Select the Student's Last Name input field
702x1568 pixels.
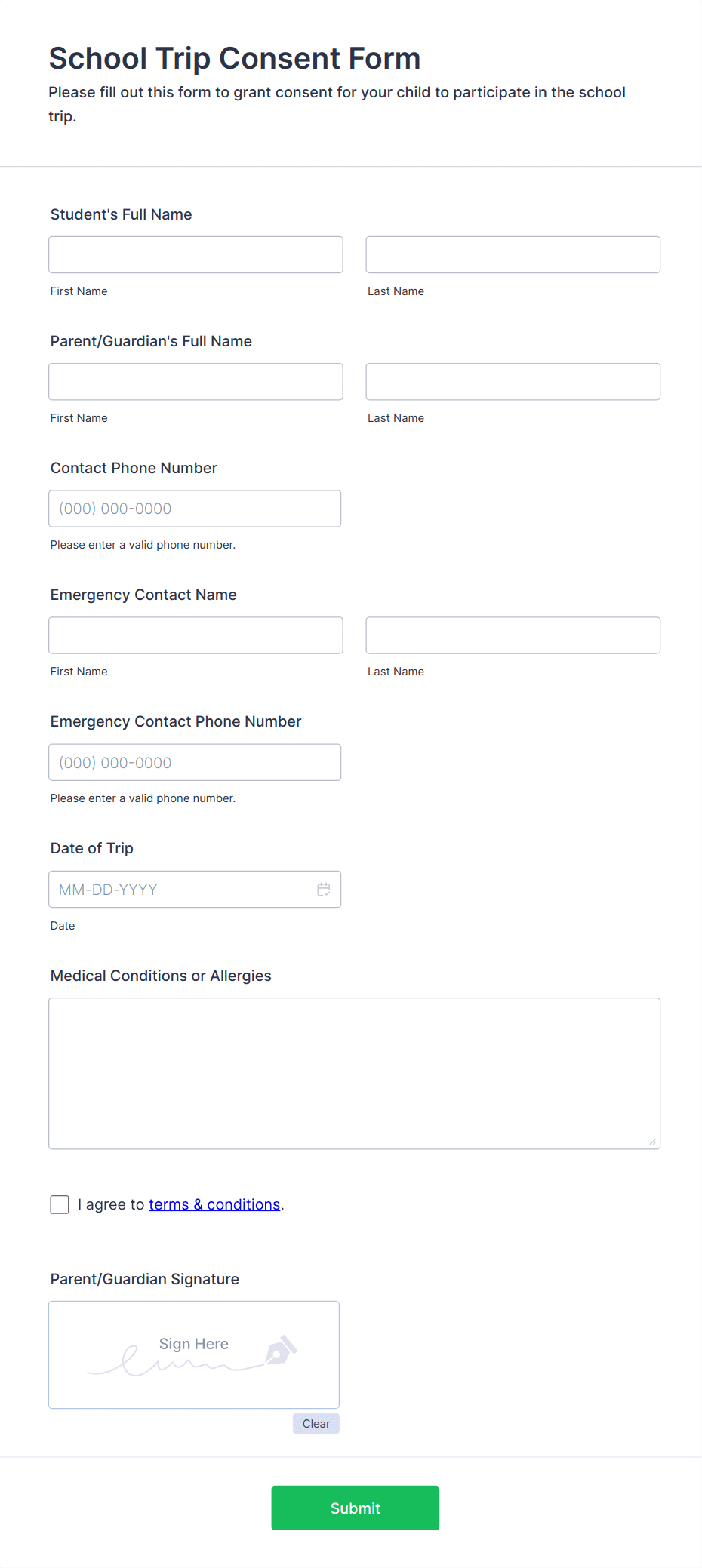[x=513, y=254]
